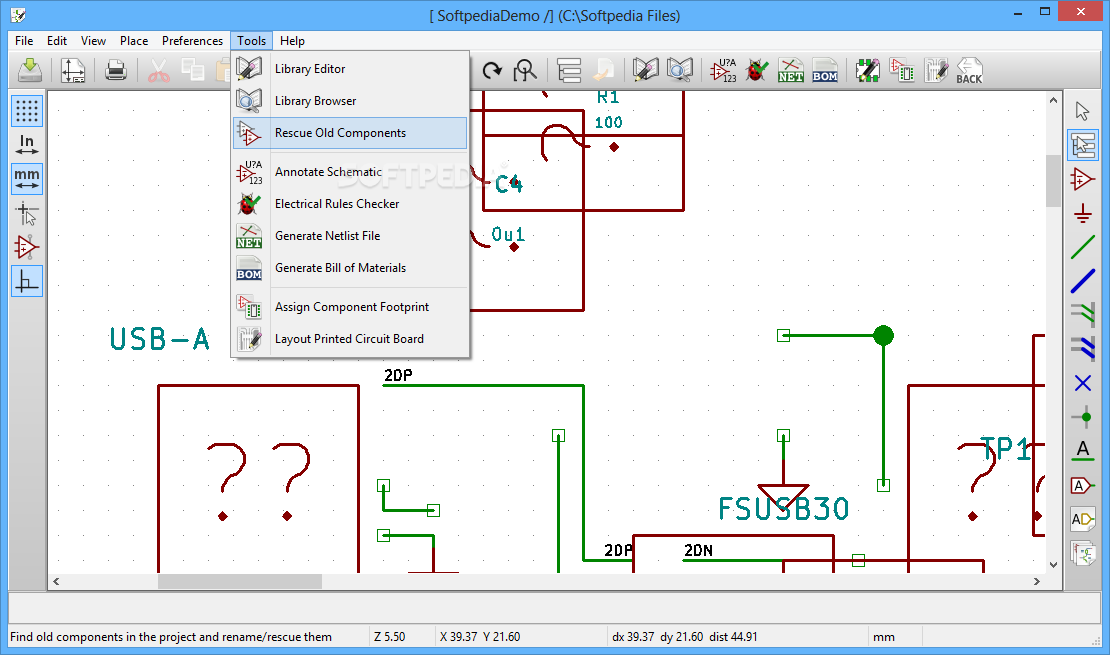Click the BACK import footprint icon

coord(969,70)
